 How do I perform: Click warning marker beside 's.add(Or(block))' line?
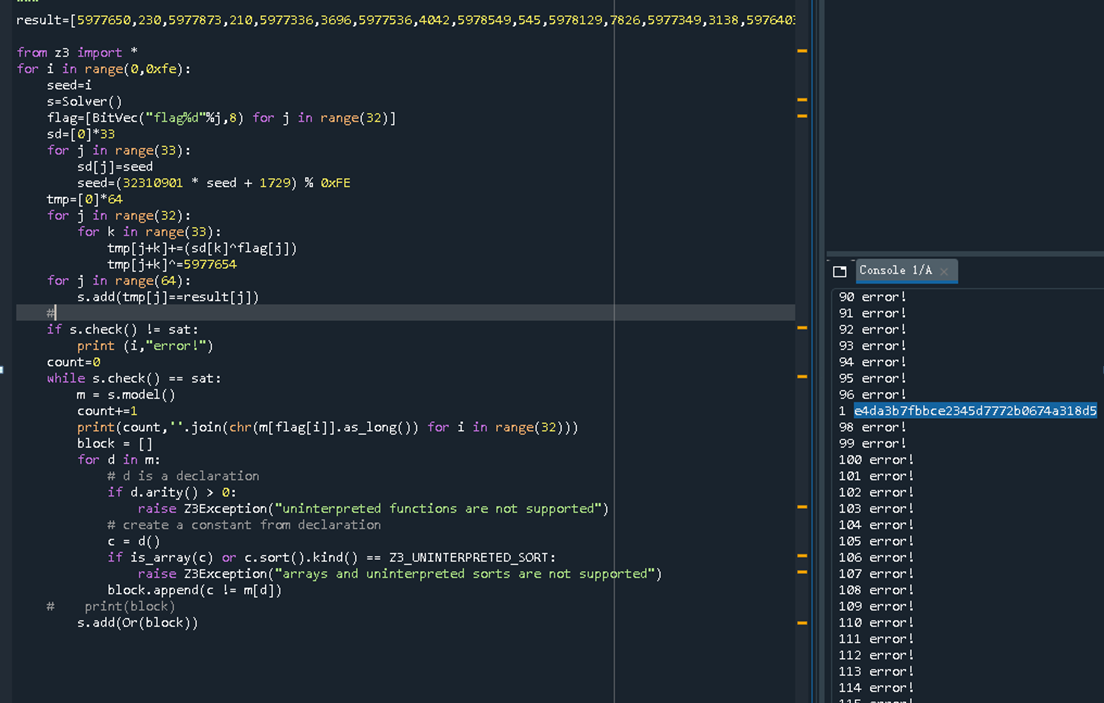[802, 623]
